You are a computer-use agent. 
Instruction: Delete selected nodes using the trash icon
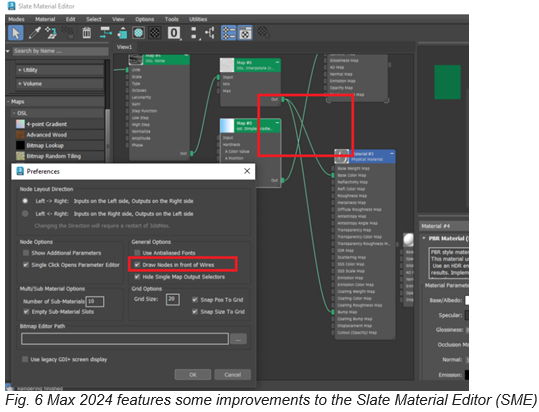click(x=87, y=33)
